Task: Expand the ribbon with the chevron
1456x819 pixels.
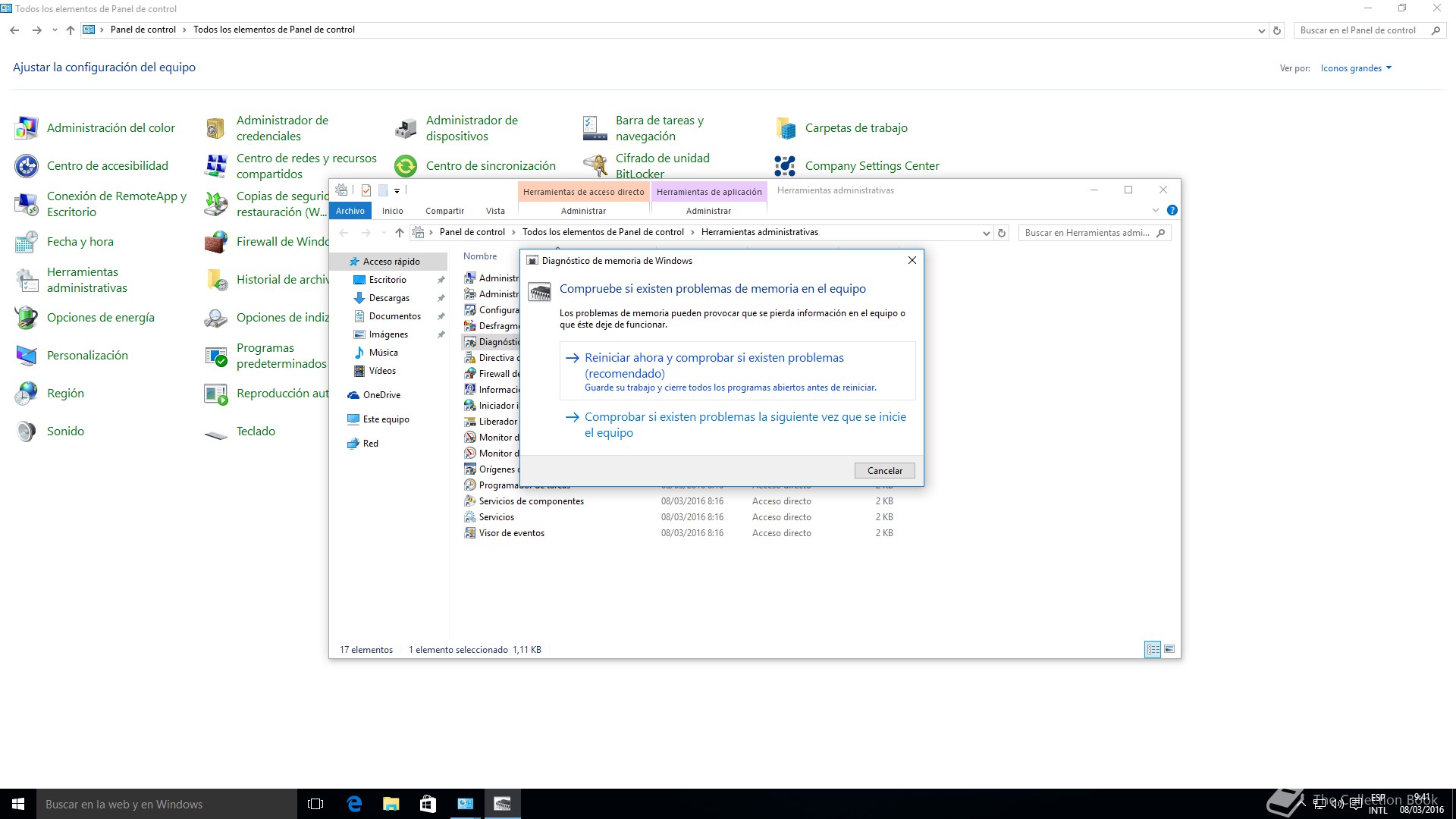Action: (x=1156, y=211)
